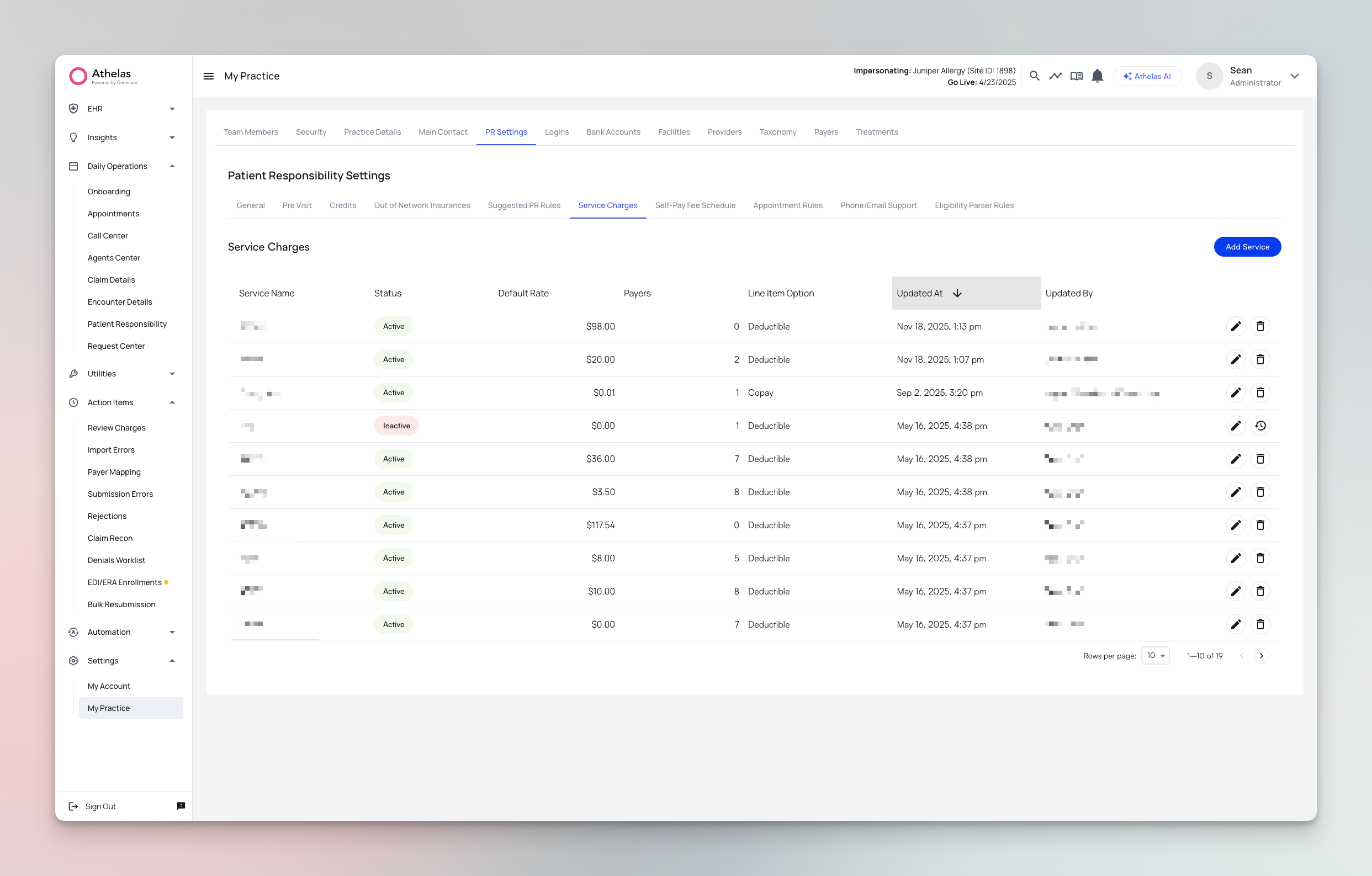
Task: Click the notifications bell icon
Action: pos(1097,76)
